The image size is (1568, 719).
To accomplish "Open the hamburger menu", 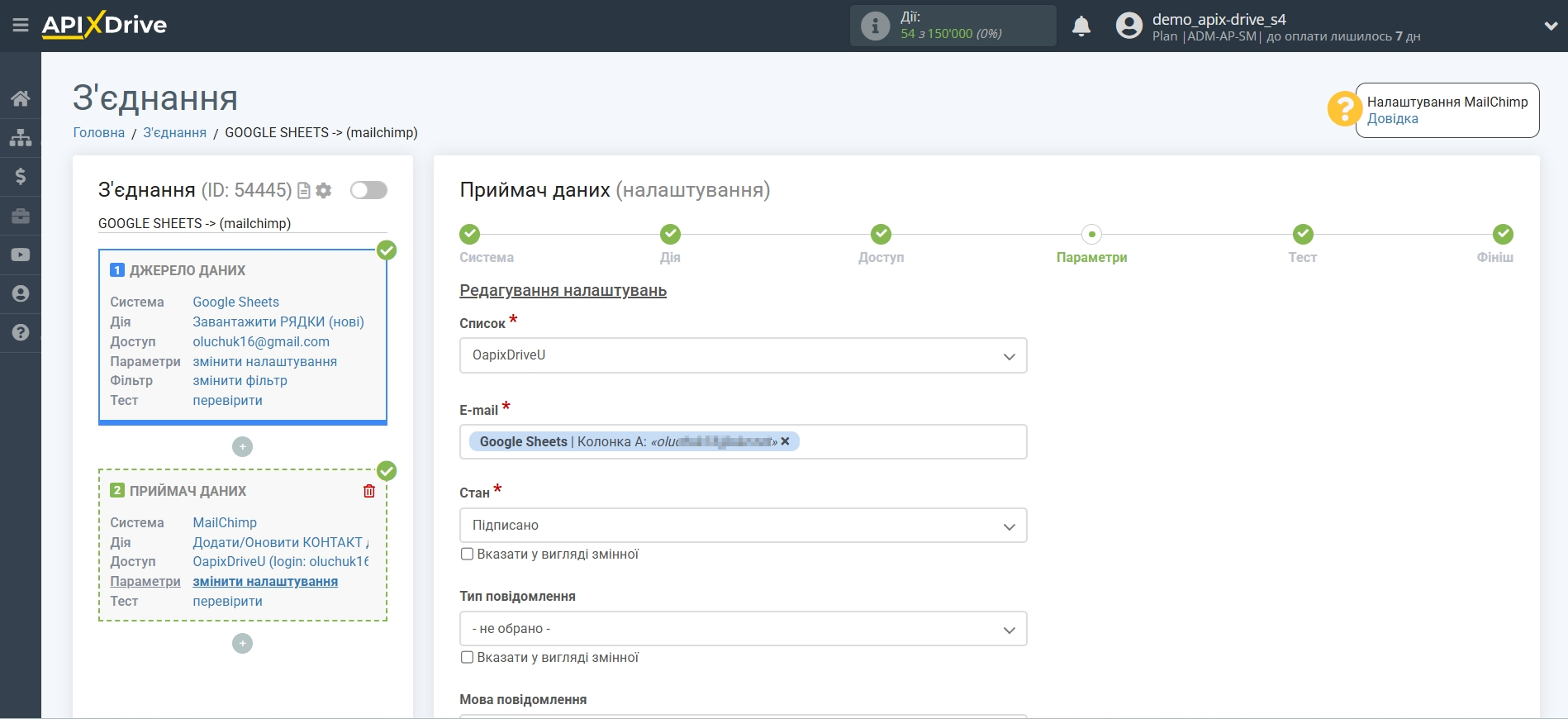I will (x=21, y=26).
